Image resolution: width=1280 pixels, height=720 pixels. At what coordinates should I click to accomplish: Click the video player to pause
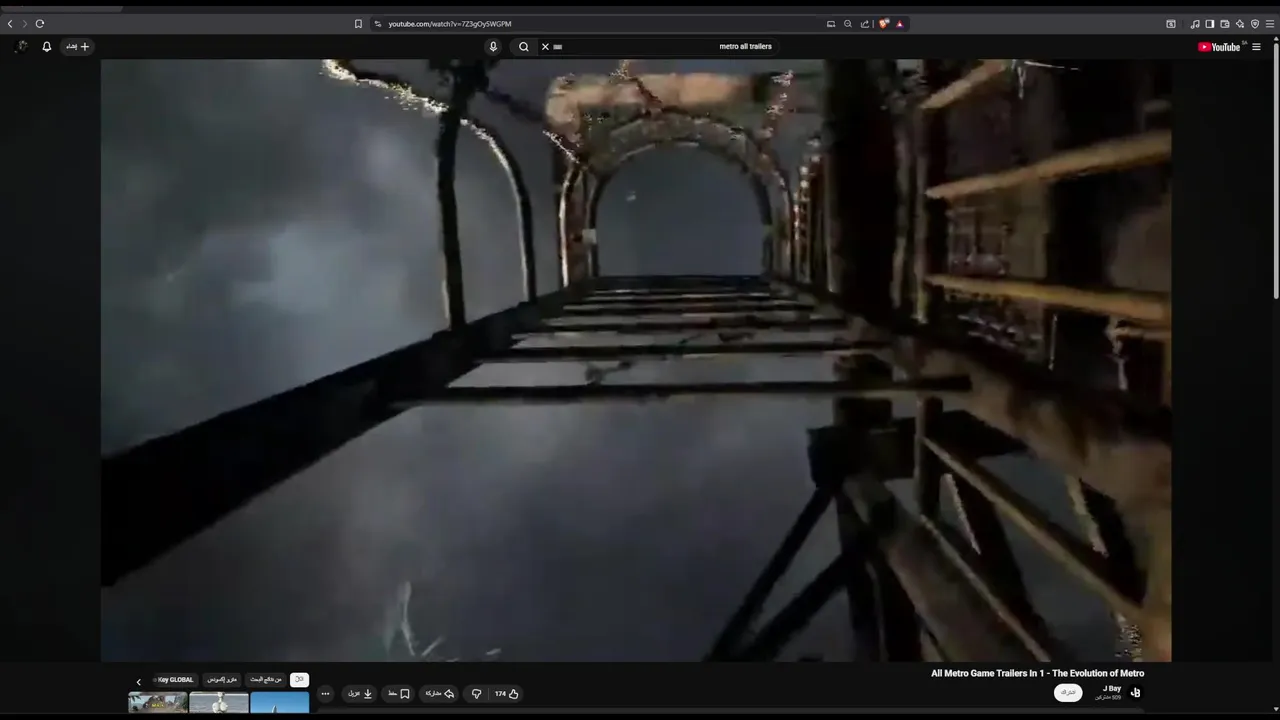click(x=636, y=360)
